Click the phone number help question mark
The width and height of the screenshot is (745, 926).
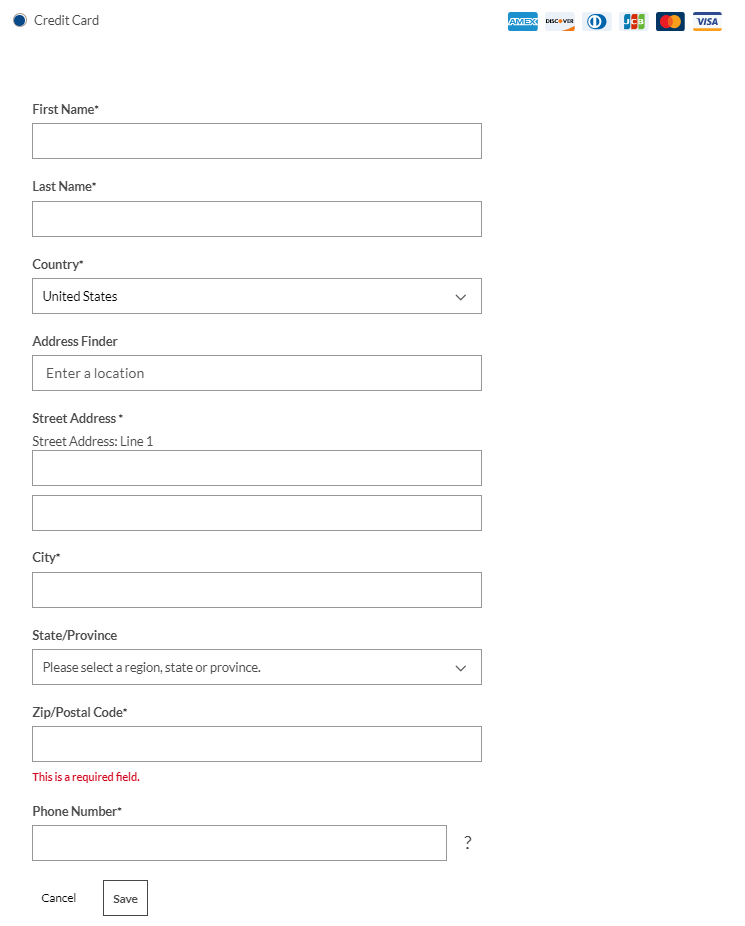pyautogui.click(x=467, y=843)
